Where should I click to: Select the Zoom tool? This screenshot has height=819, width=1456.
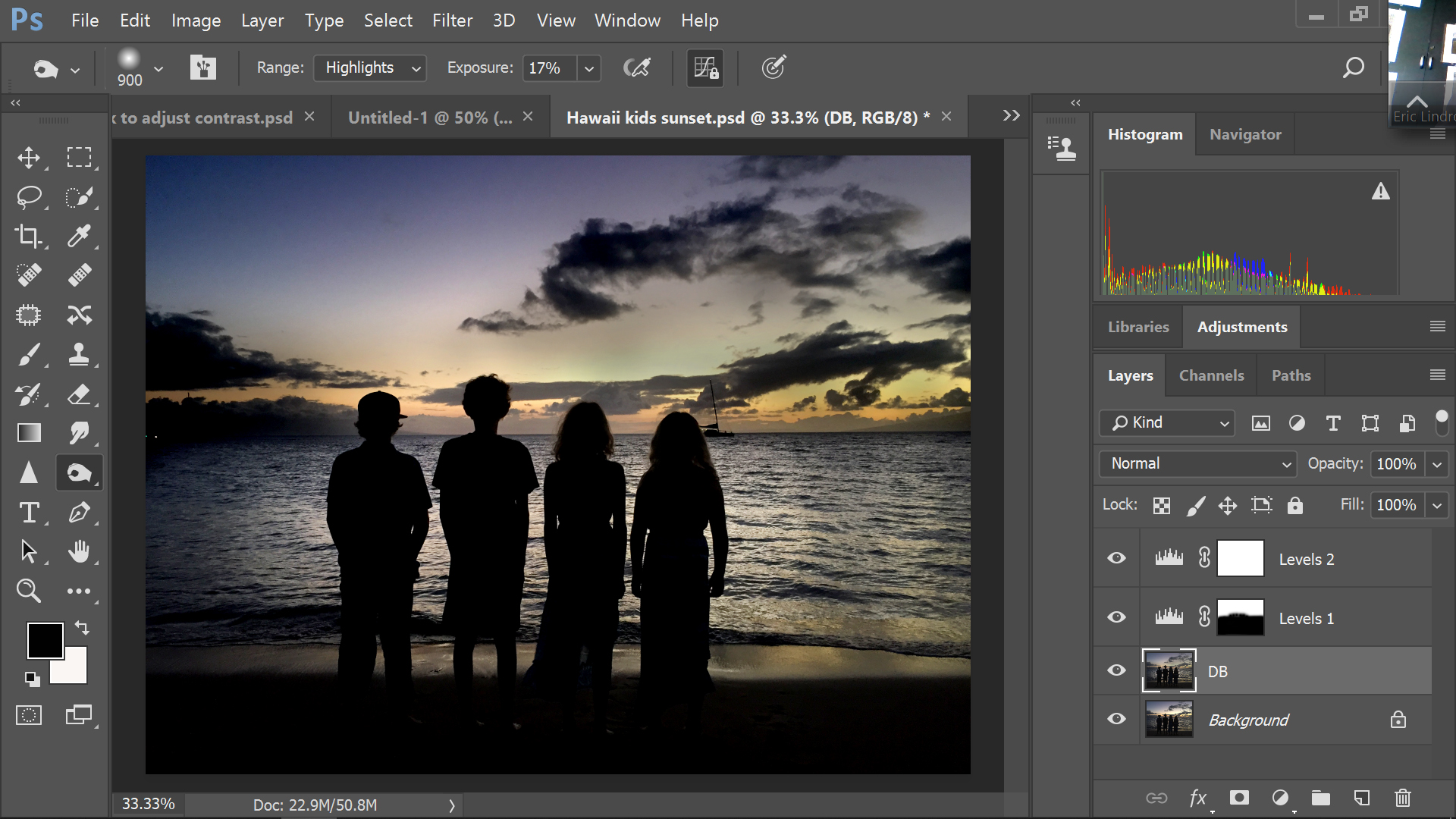point(29,591)
